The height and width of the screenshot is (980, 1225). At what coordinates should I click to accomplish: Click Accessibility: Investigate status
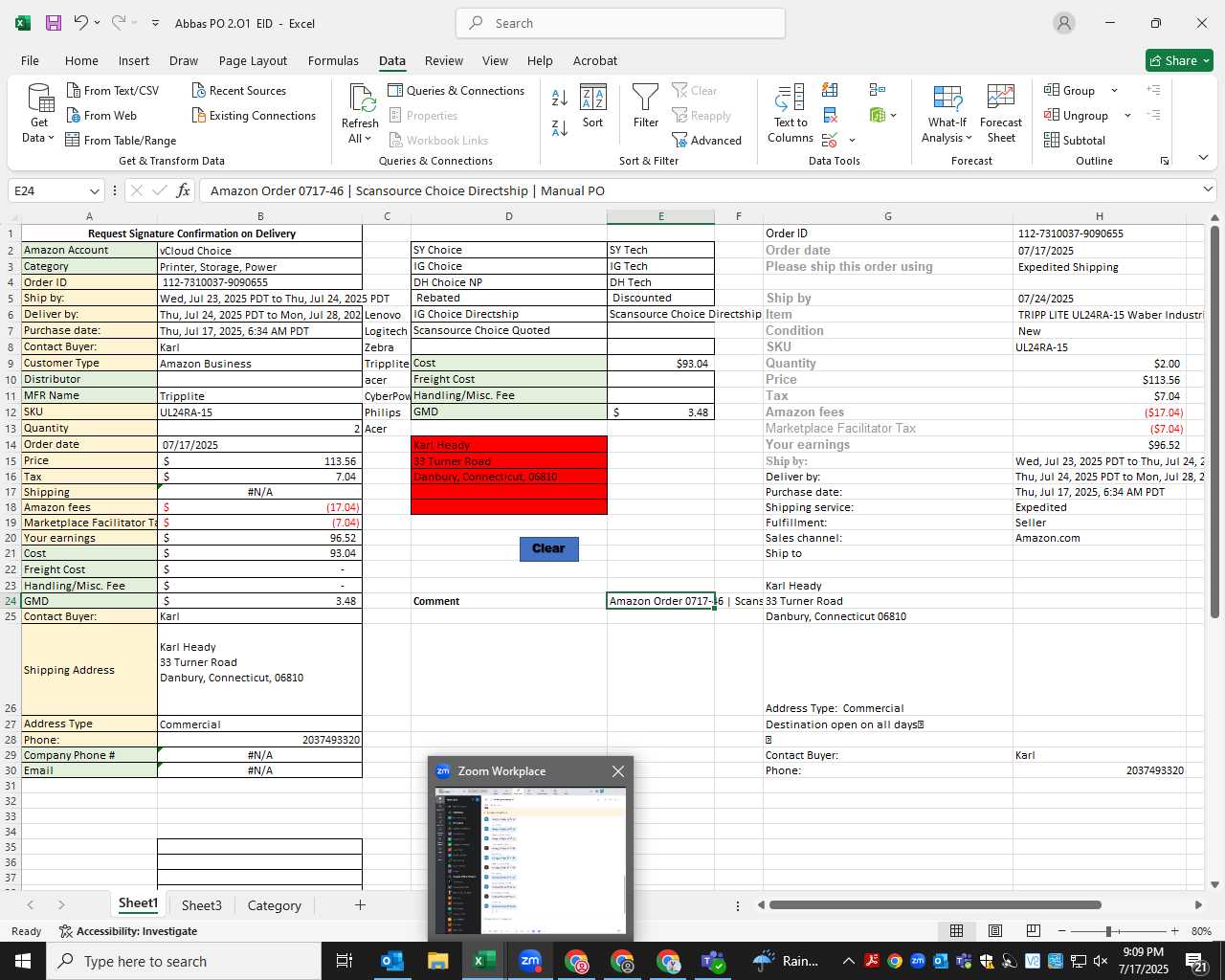pyautogui.click(x=128, y=931)
